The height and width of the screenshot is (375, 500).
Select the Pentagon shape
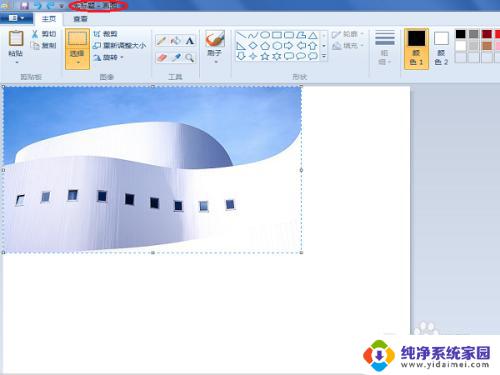click(265, 46)
